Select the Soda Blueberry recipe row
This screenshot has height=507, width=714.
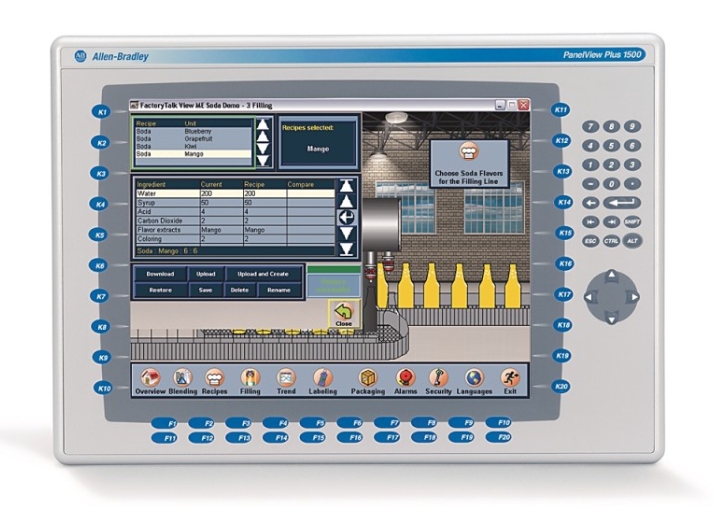[x=194, y=131]
